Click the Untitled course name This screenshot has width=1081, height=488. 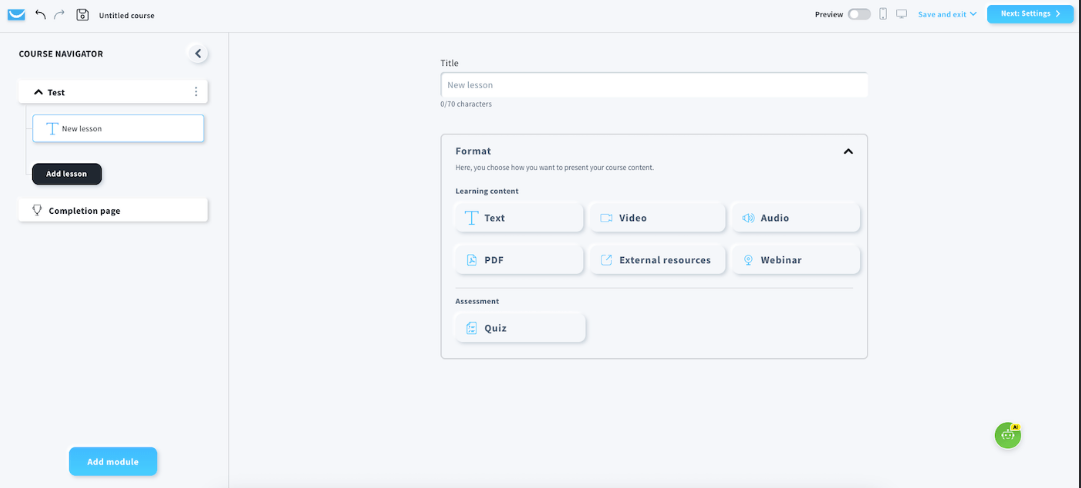(127, 15)
